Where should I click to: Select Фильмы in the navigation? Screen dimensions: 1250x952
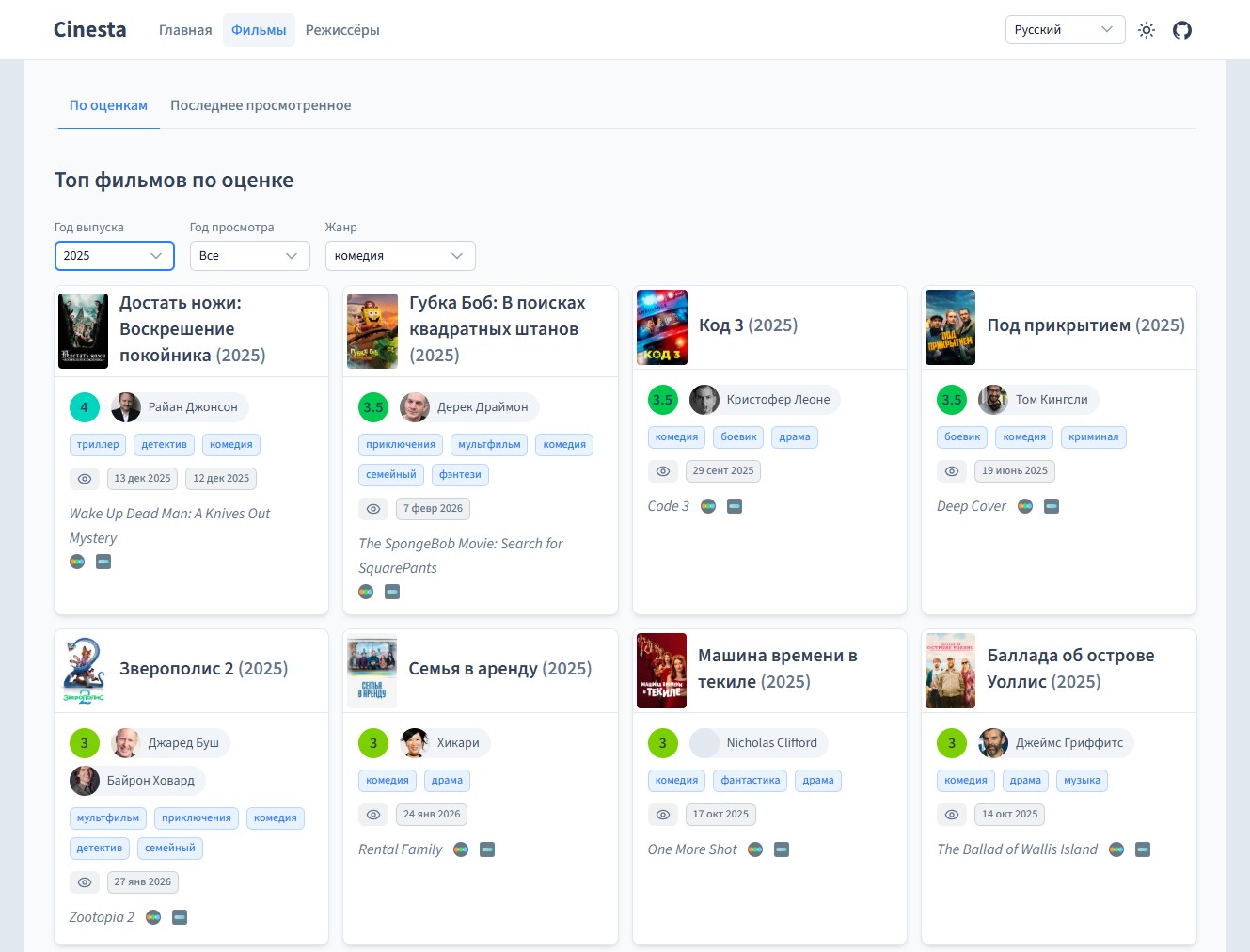259,30
